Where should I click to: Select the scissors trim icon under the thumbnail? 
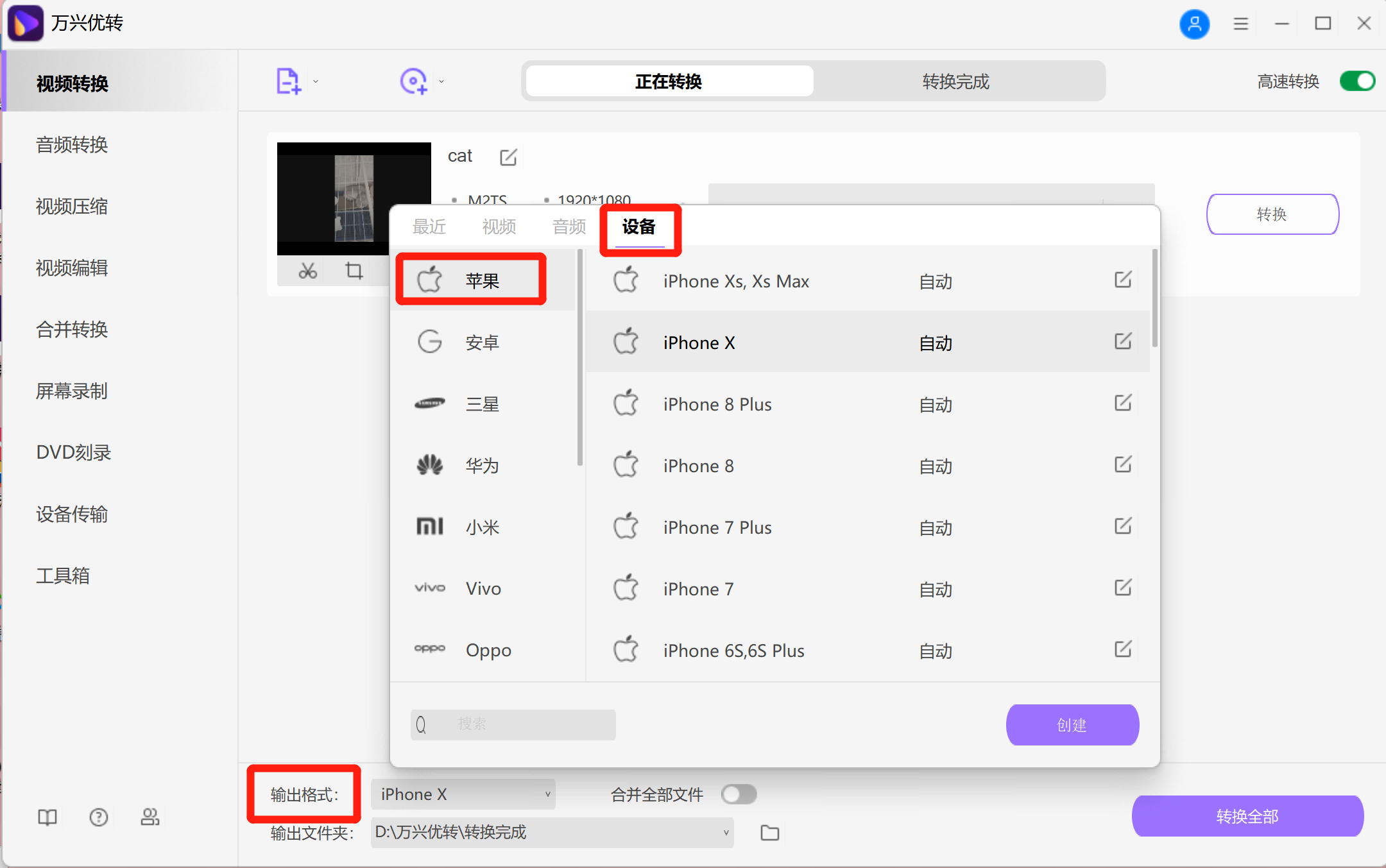[307, 271]
